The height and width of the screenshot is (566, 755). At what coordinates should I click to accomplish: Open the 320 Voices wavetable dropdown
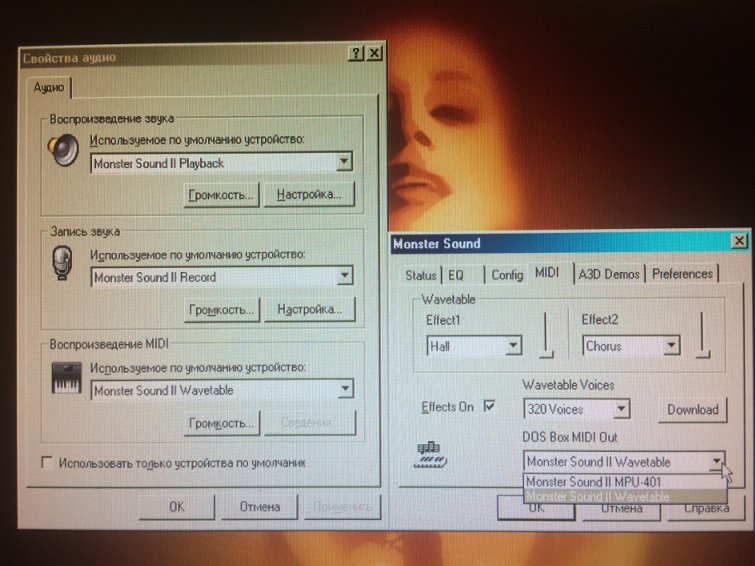coord(621,409)
